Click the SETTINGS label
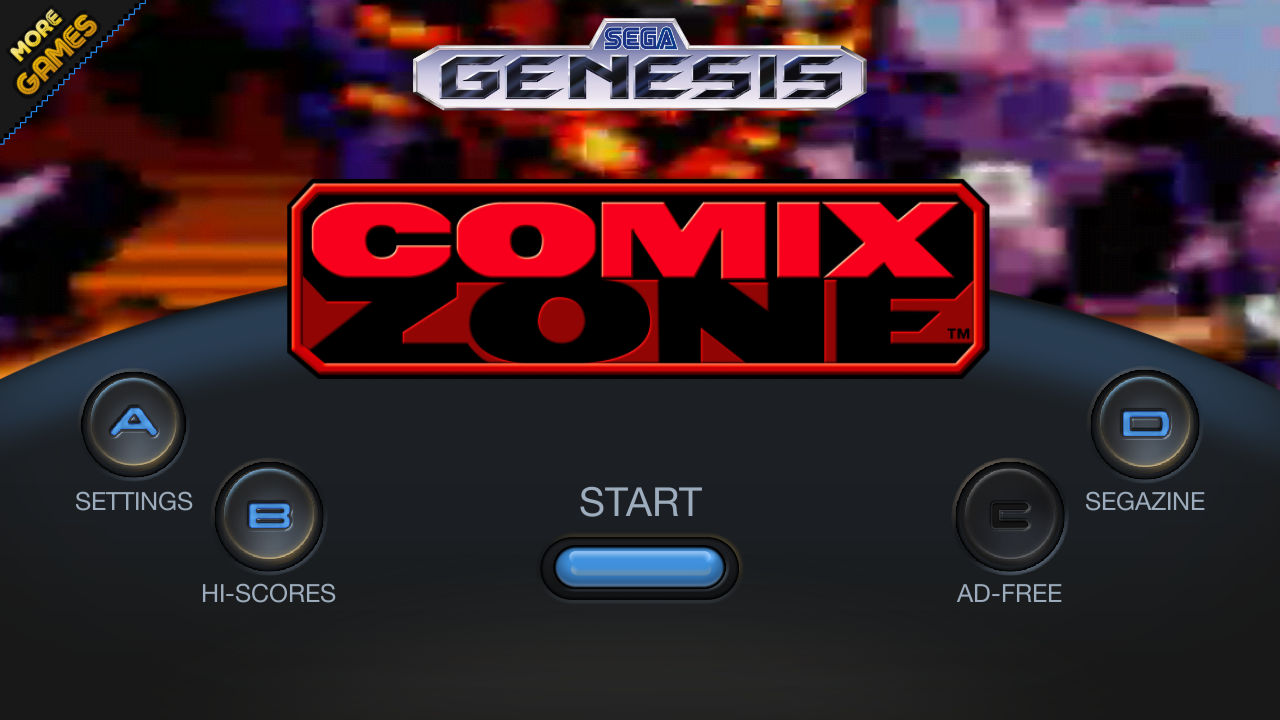Screen dimensions: 1280x720 [134, 501]
